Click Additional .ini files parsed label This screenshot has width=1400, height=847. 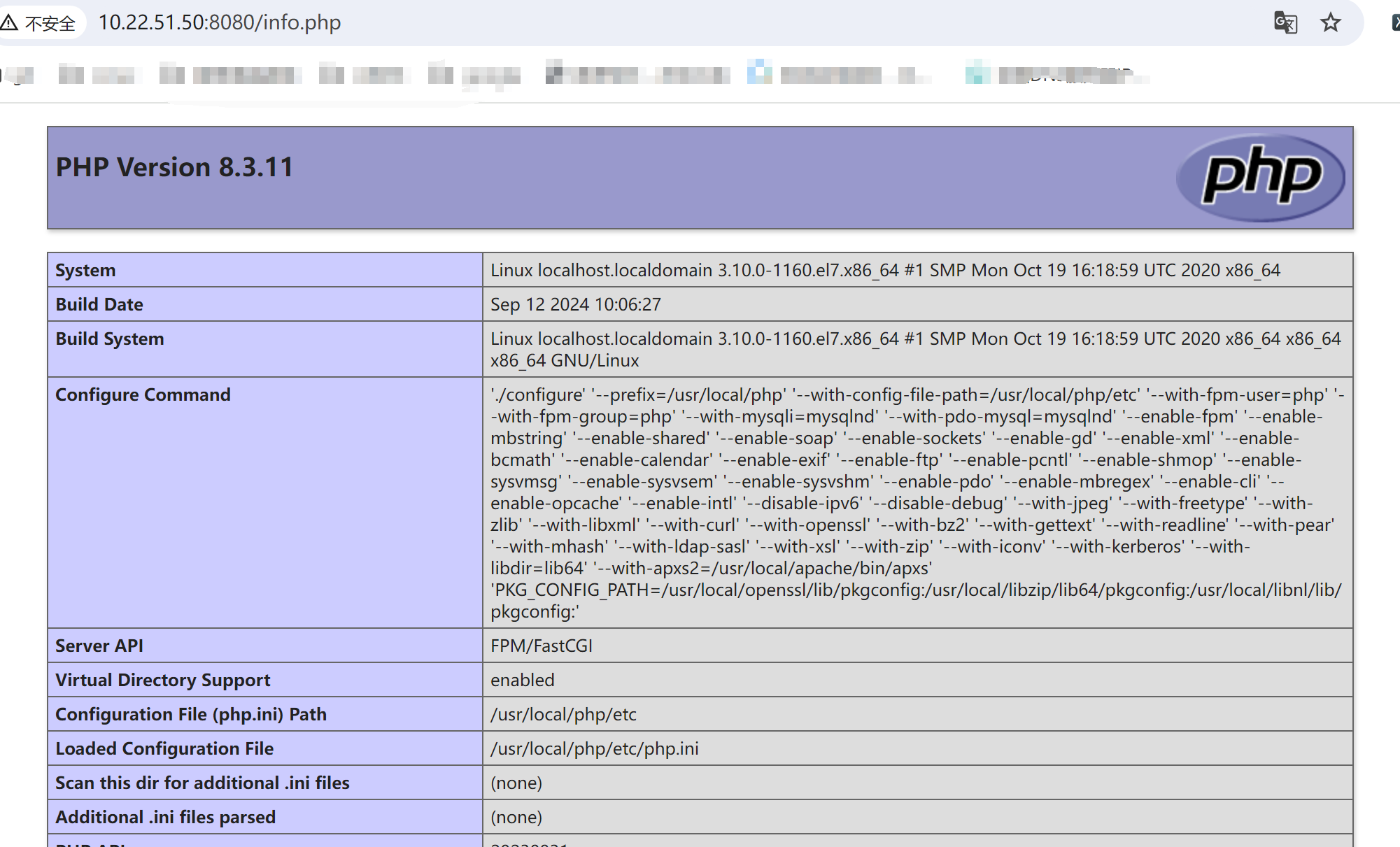coord(165,817)
